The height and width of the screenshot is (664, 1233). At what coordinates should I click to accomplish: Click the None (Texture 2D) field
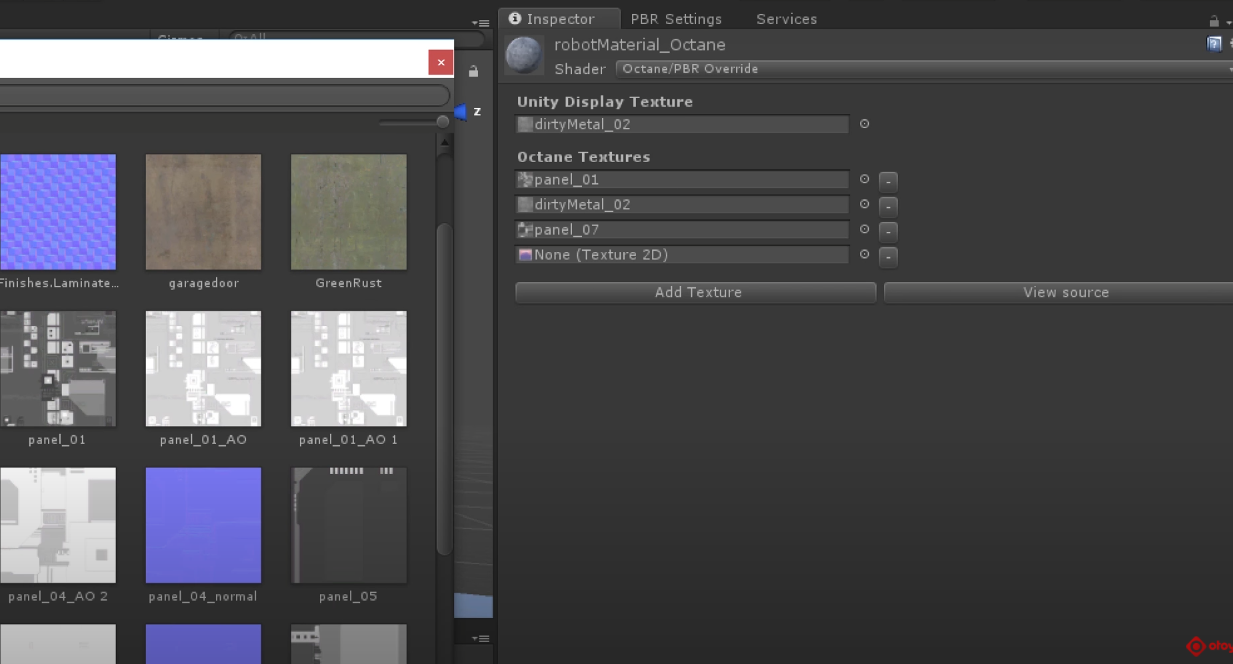pyautogui.click(x=682, y=255)
